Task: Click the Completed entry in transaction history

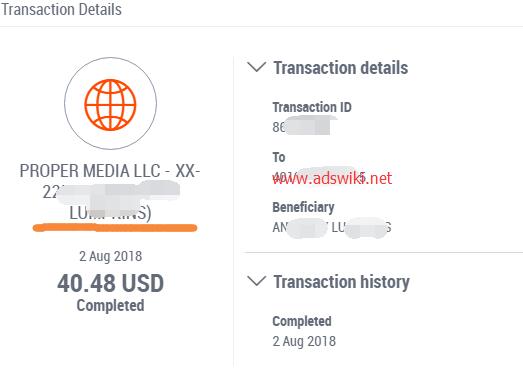Action: (x=302, y=321)
